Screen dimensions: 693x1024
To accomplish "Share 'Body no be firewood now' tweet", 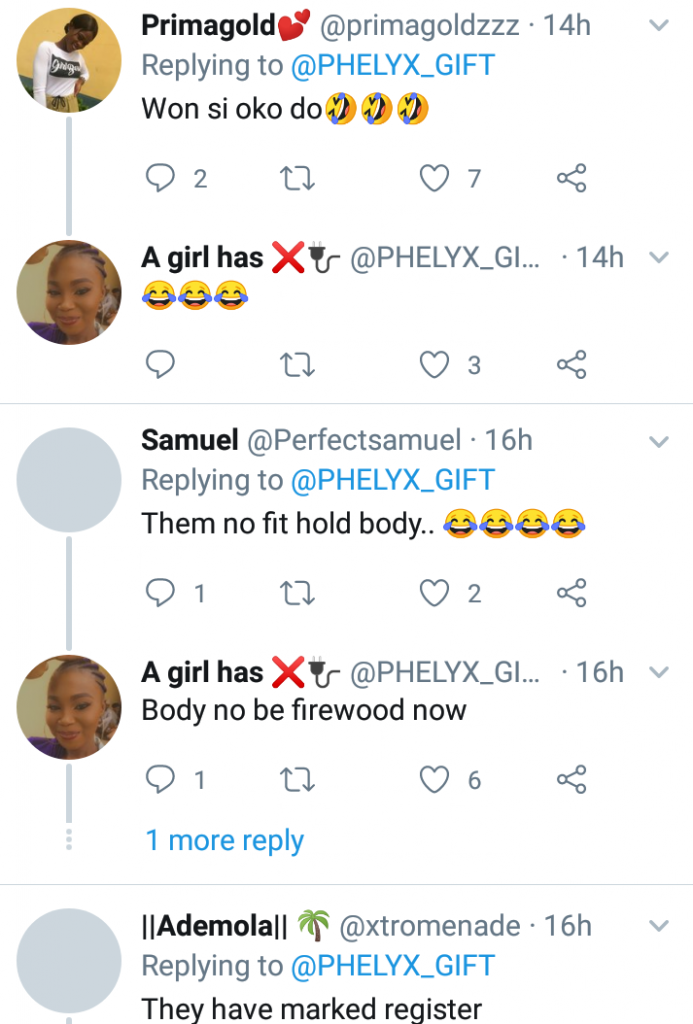I will coord(571,780).
